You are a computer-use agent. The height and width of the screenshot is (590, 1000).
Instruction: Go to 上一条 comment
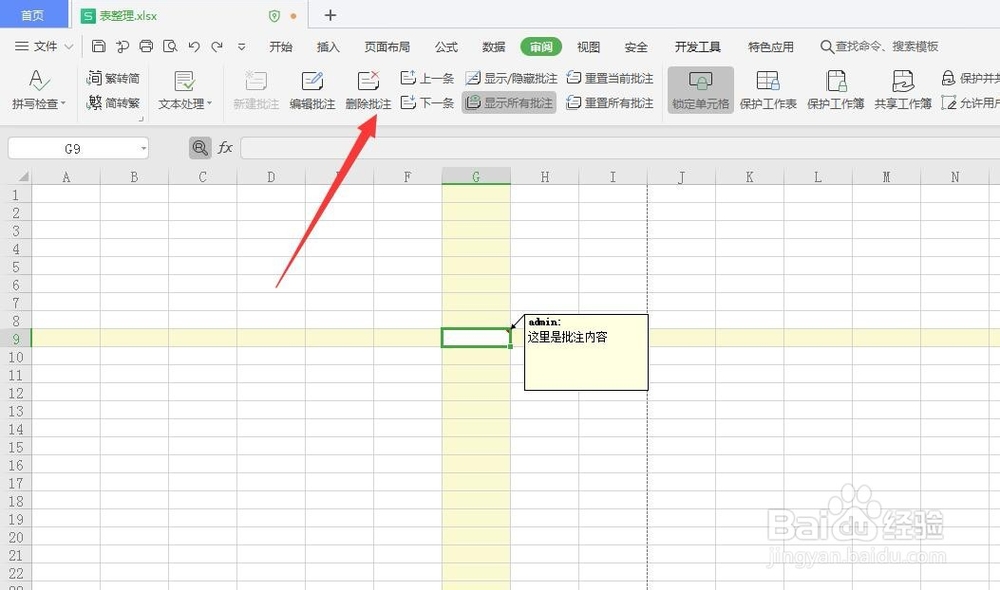[427, 78]
